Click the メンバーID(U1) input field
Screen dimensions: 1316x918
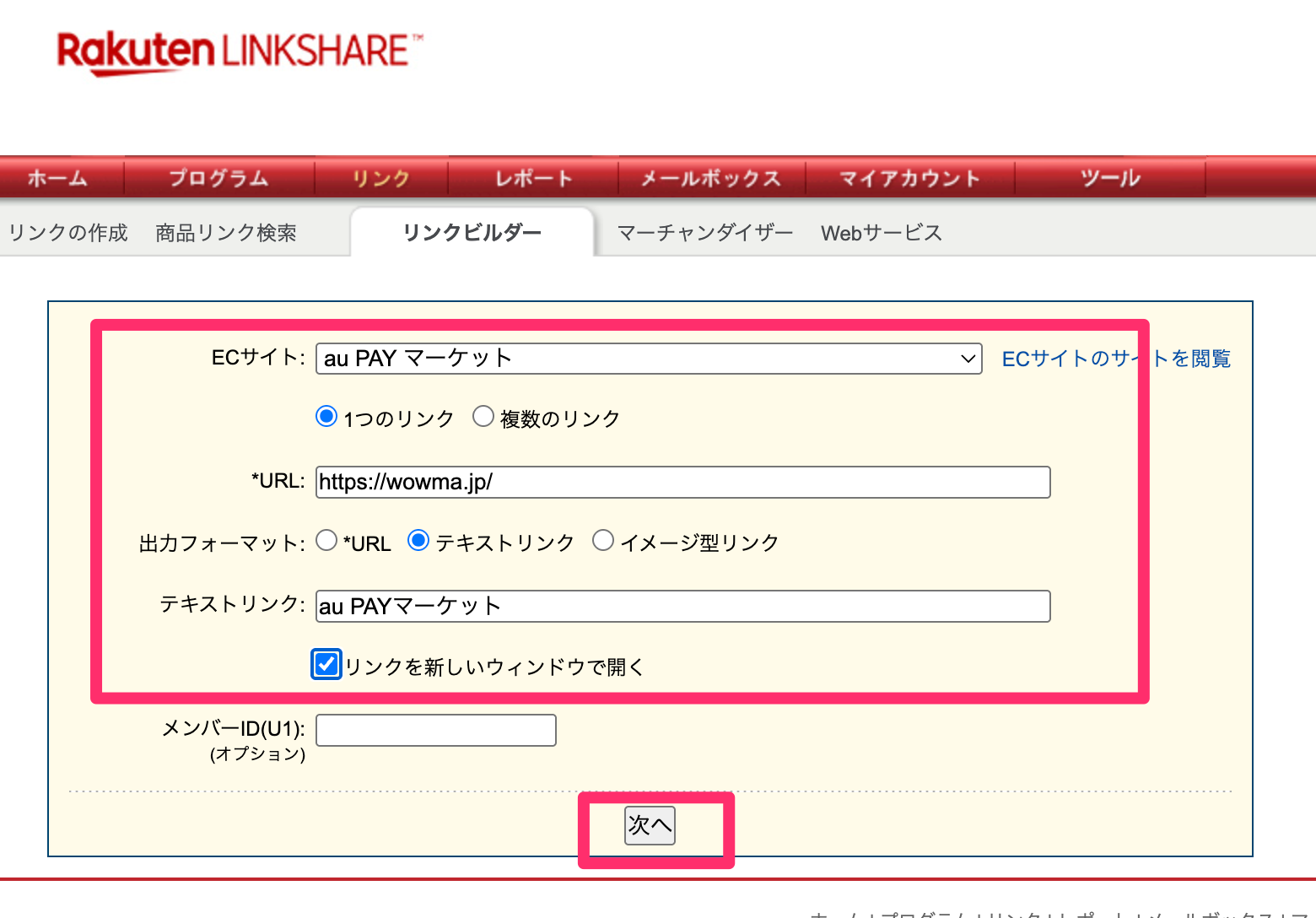click(436, 731)
